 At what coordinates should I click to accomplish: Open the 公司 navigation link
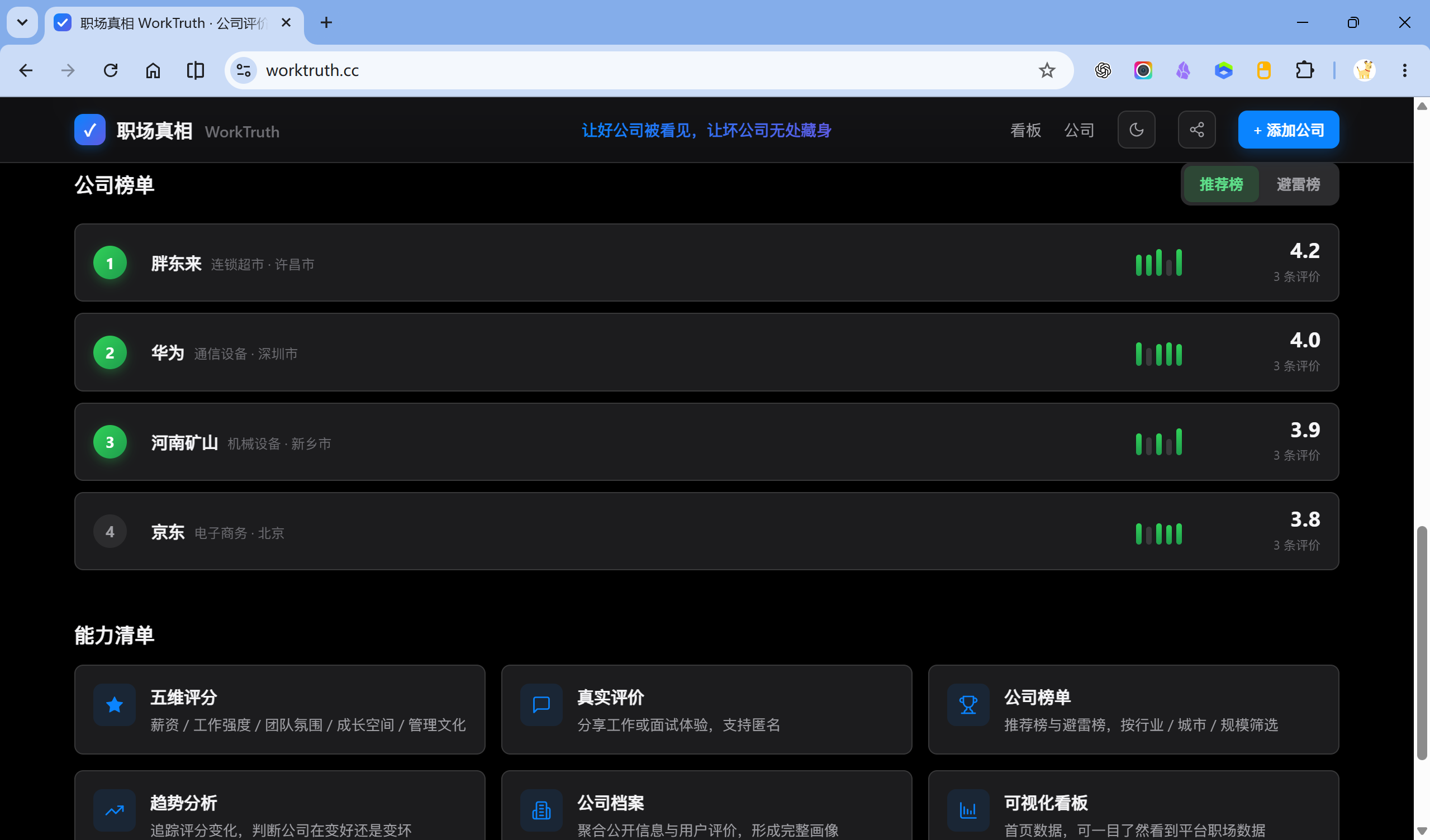click(x=1079, y=131)
